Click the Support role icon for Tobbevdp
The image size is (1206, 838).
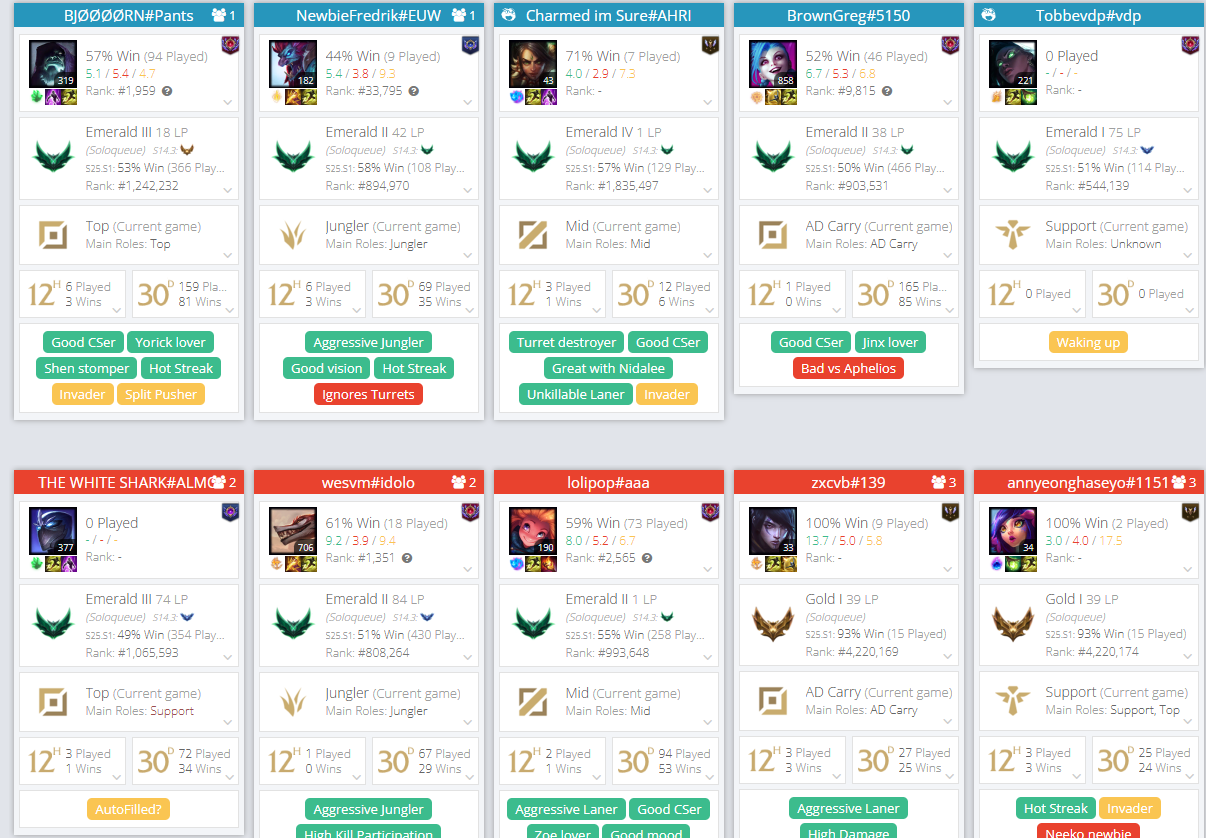click(x=1012, y=234)
